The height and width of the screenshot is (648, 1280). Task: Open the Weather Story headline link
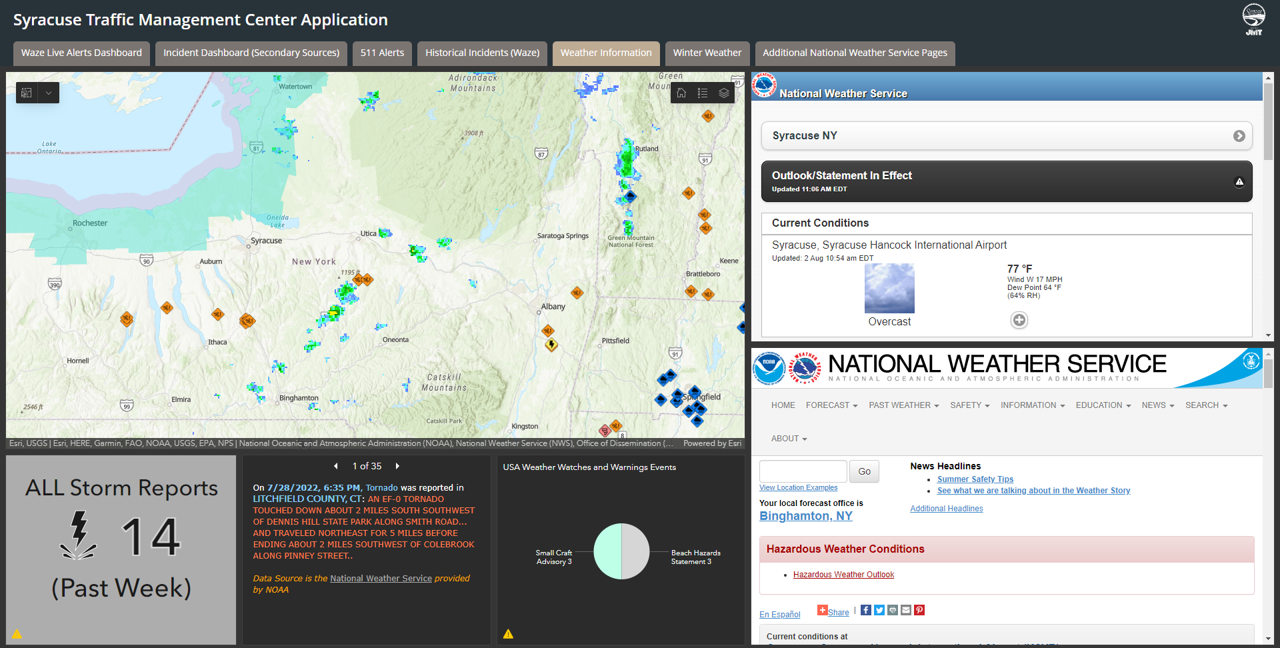(x=1034, y=491)
